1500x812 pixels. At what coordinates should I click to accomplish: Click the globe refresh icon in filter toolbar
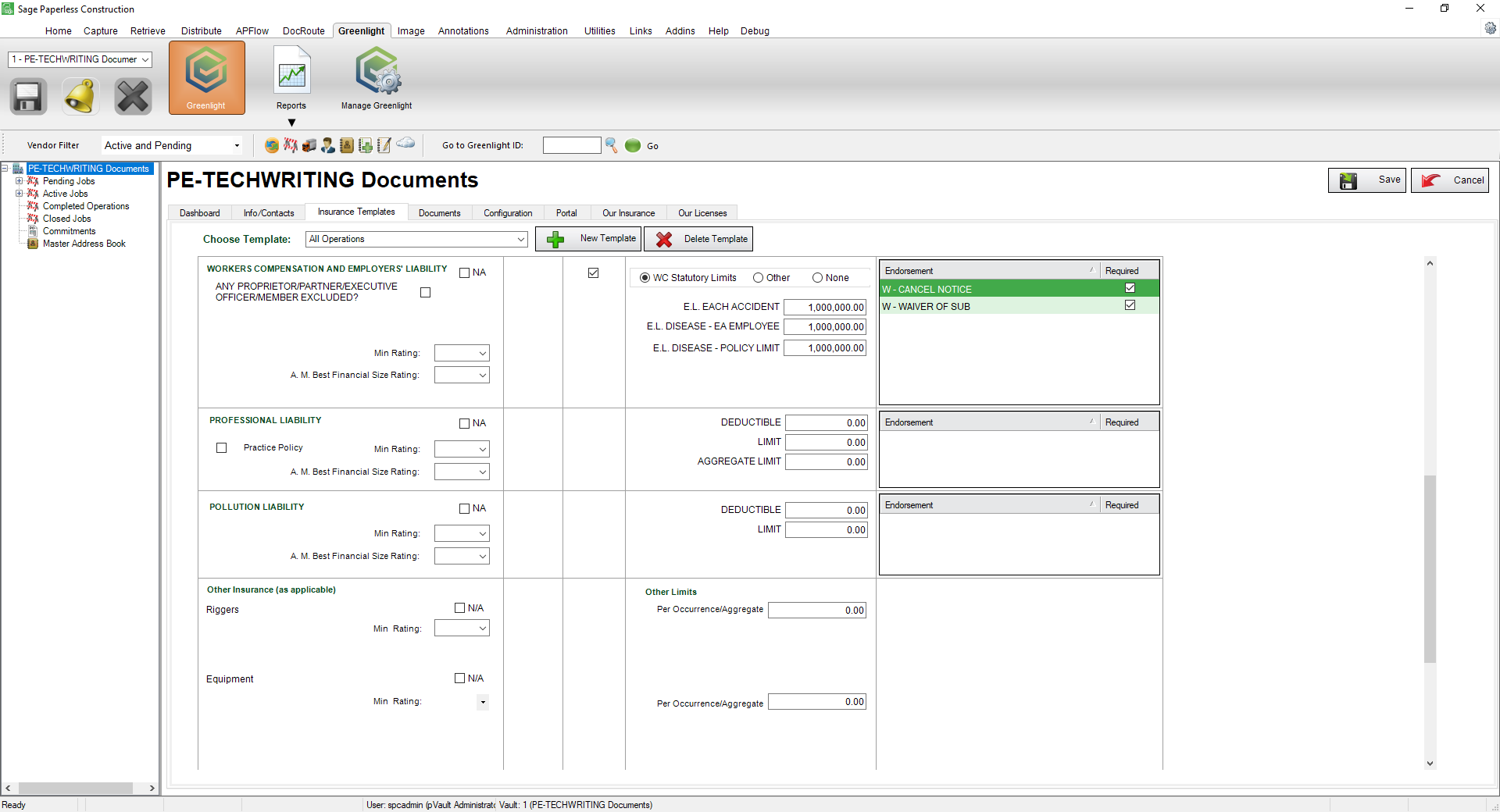click(x=272, y=145)
